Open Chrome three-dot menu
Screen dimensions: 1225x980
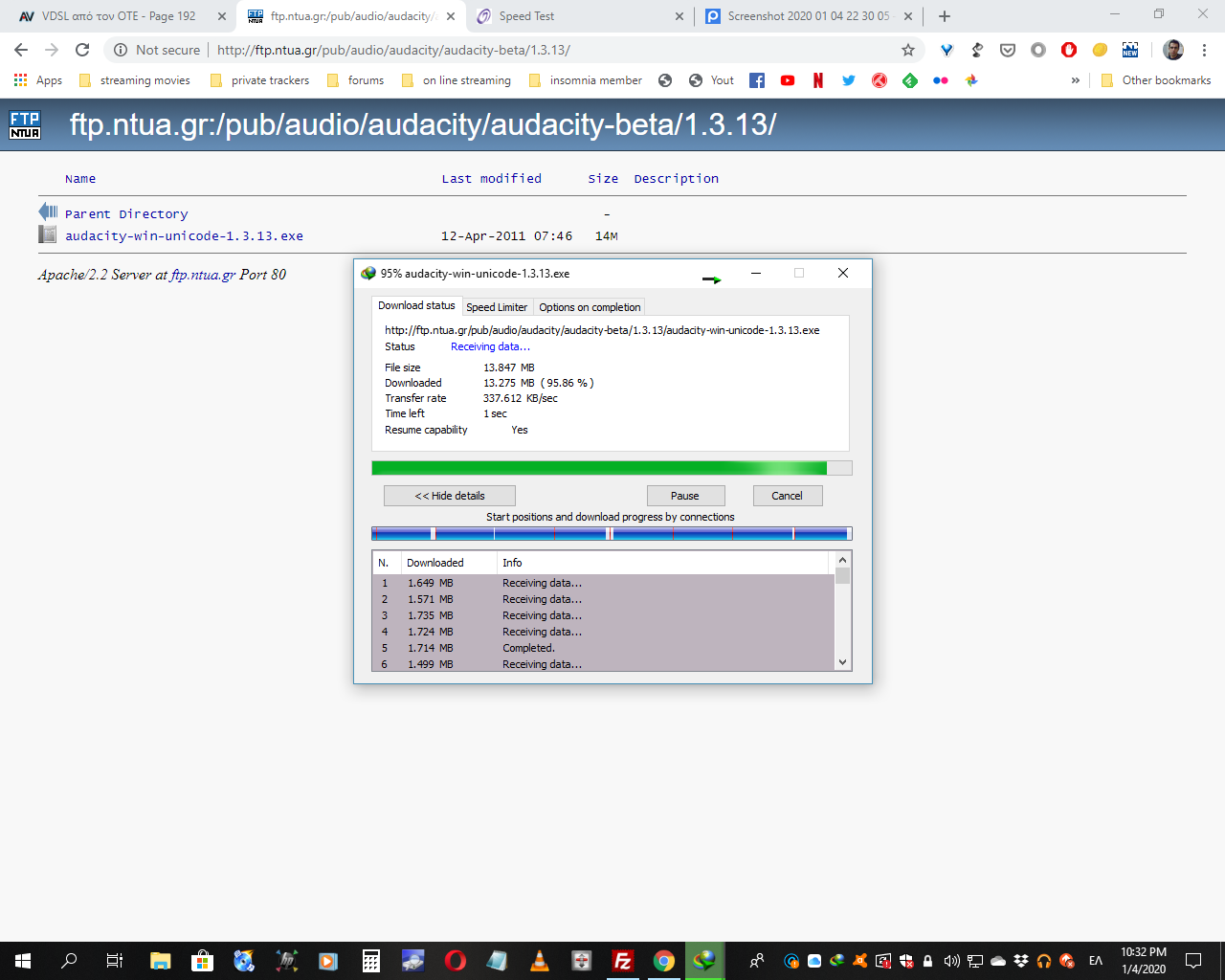(1204, 50)
